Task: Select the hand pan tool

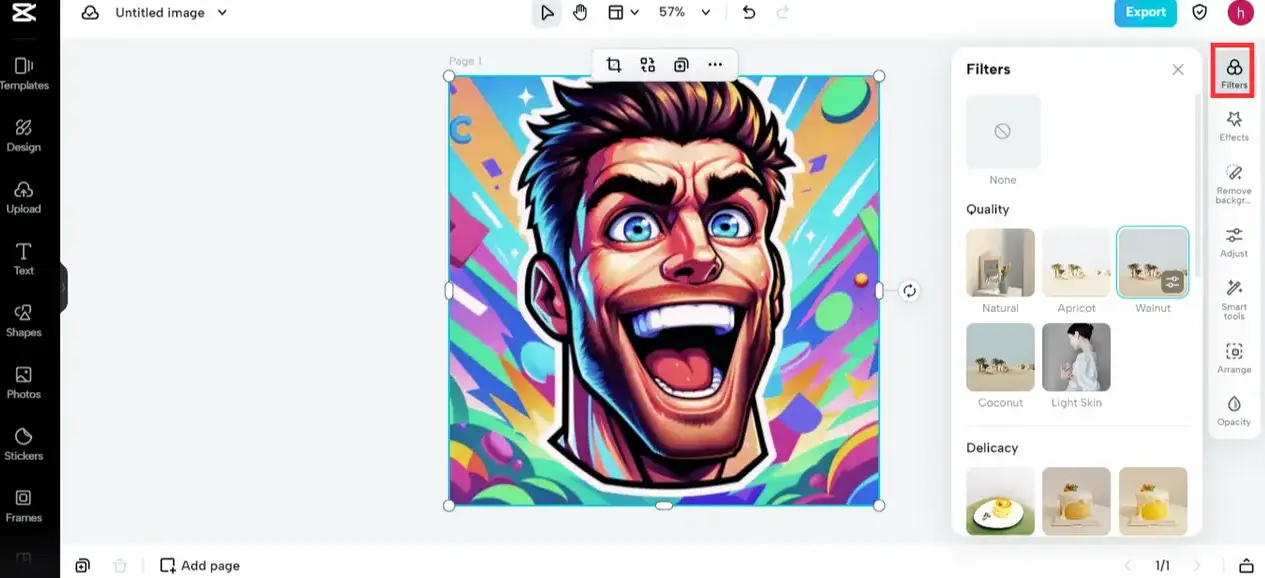Action: click(580, 13)
